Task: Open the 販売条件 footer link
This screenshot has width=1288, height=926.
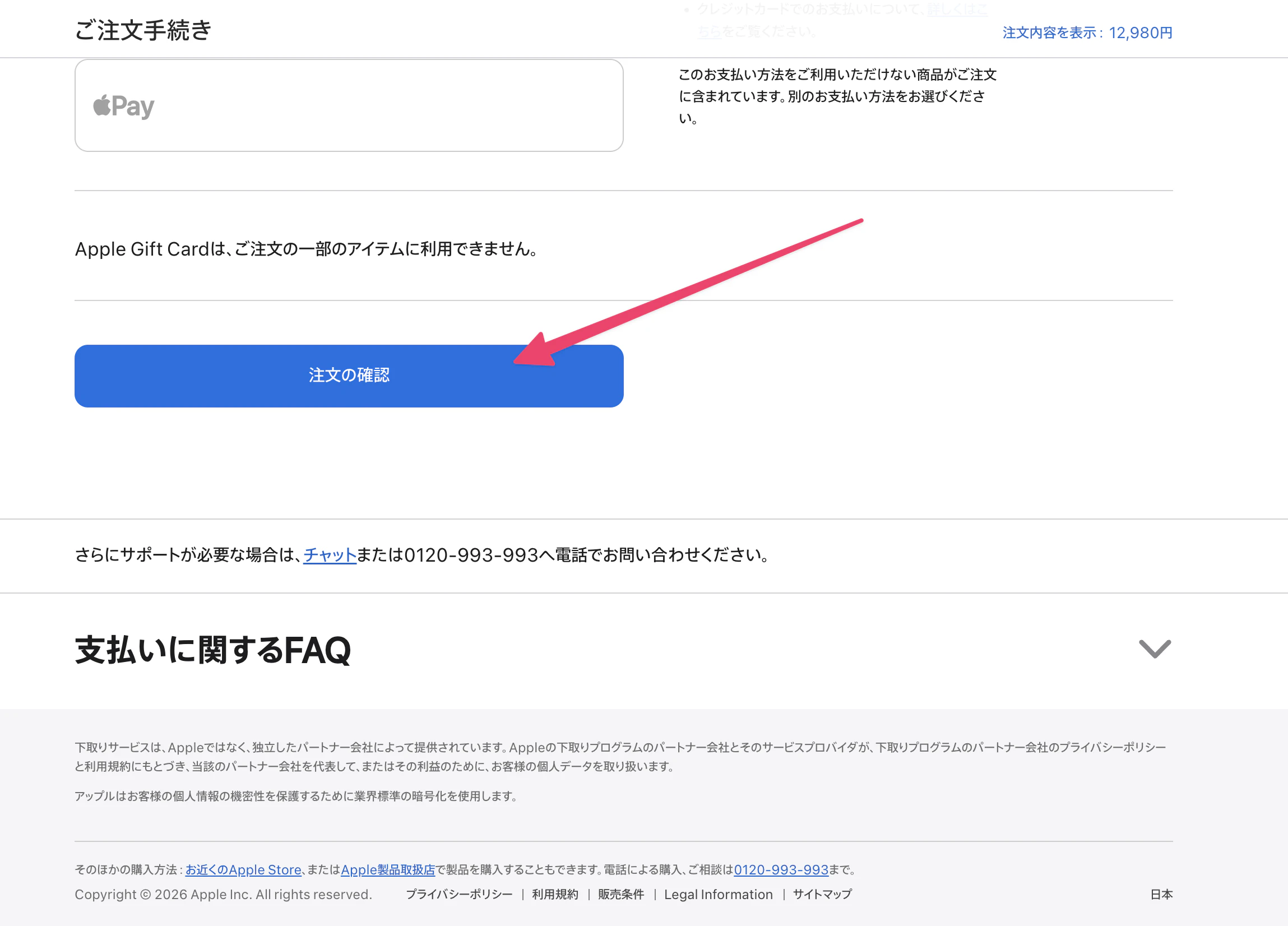Action: tap(620, 894)
